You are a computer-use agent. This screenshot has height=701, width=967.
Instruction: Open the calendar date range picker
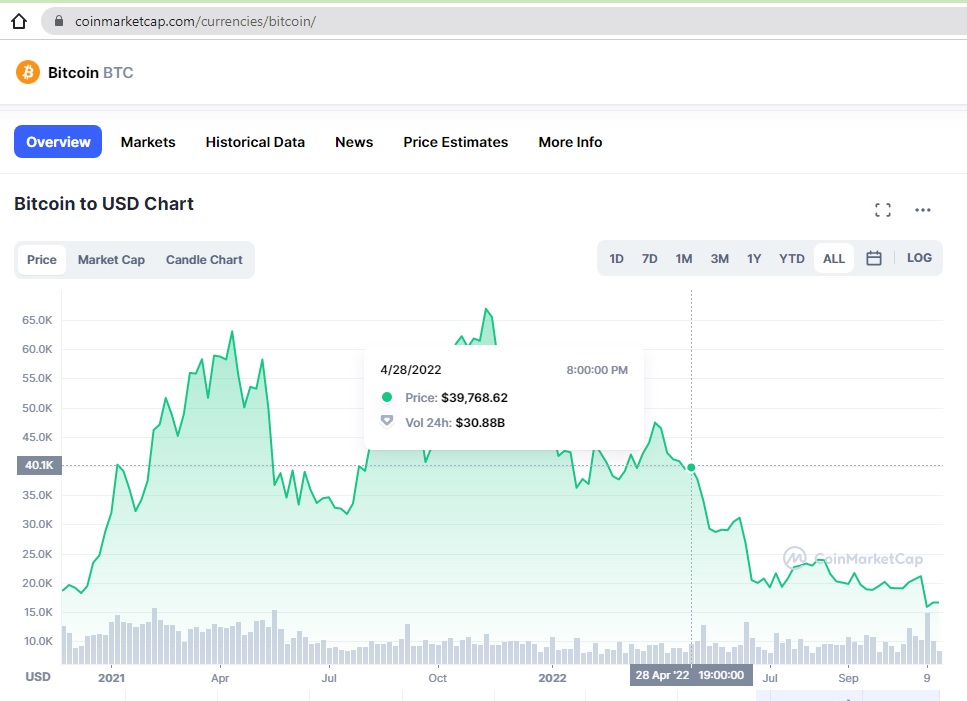(874, 258)
